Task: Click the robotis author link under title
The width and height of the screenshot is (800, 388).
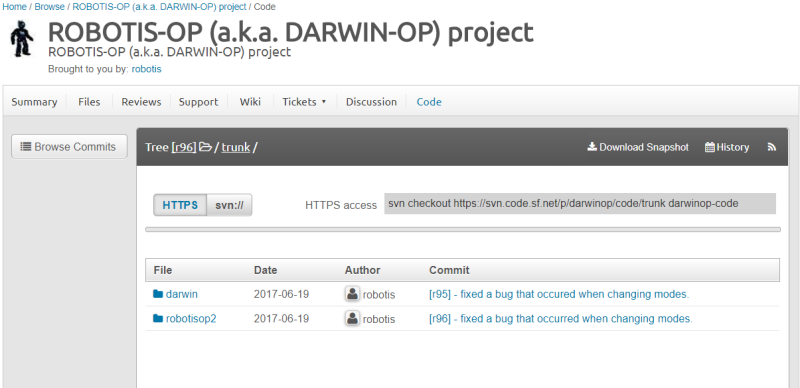Action: click(x=146, y=69)
